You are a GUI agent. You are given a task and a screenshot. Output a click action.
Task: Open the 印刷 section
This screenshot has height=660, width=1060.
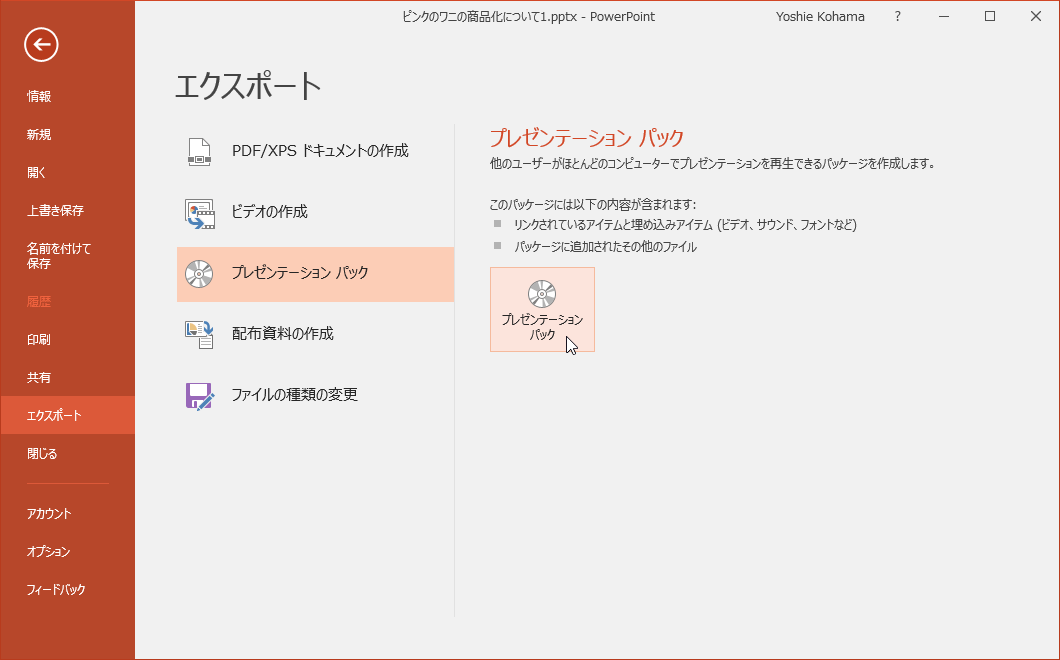(38, 339)
